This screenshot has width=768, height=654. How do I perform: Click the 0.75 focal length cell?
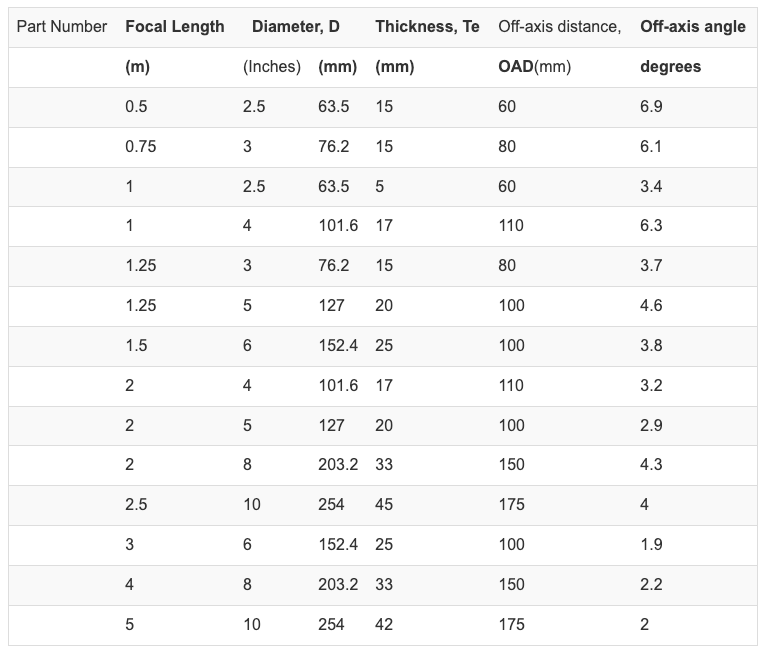point(141,147)
